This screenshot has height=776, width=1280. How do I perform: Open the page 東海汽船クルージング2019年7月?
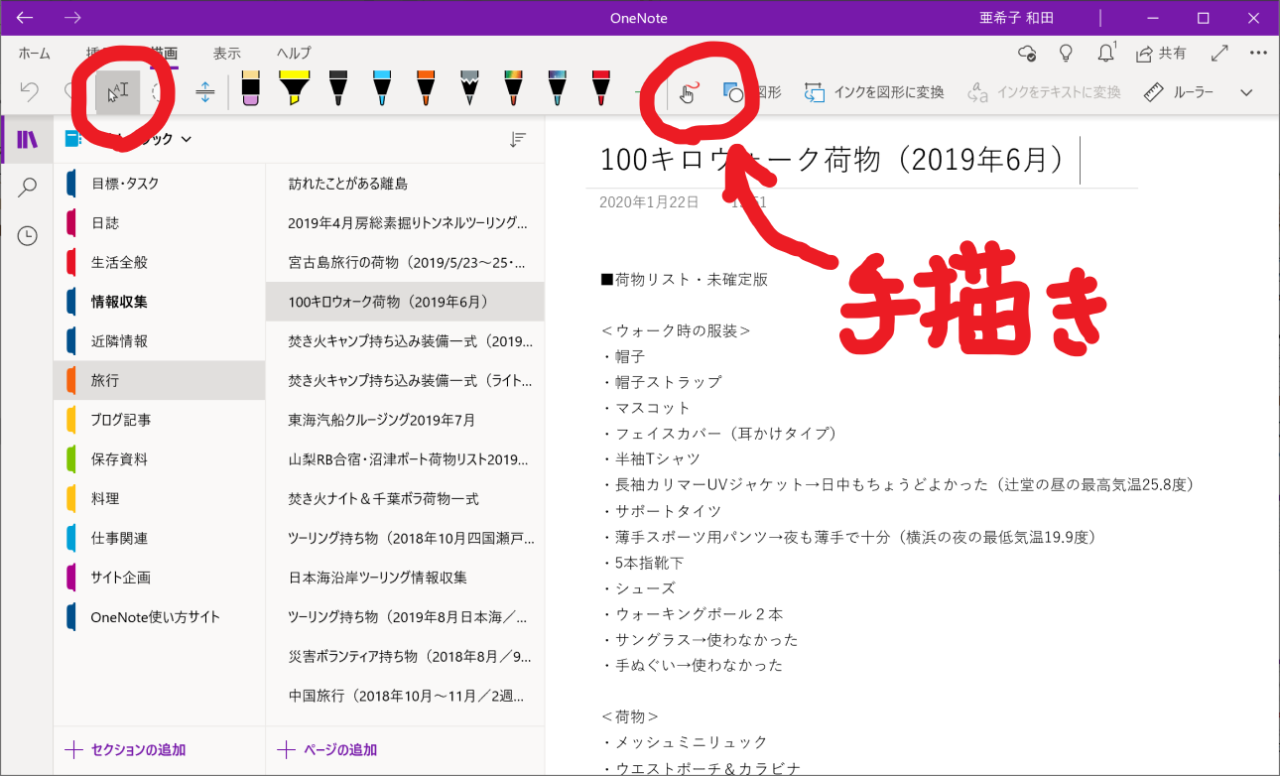pos(405,420)
